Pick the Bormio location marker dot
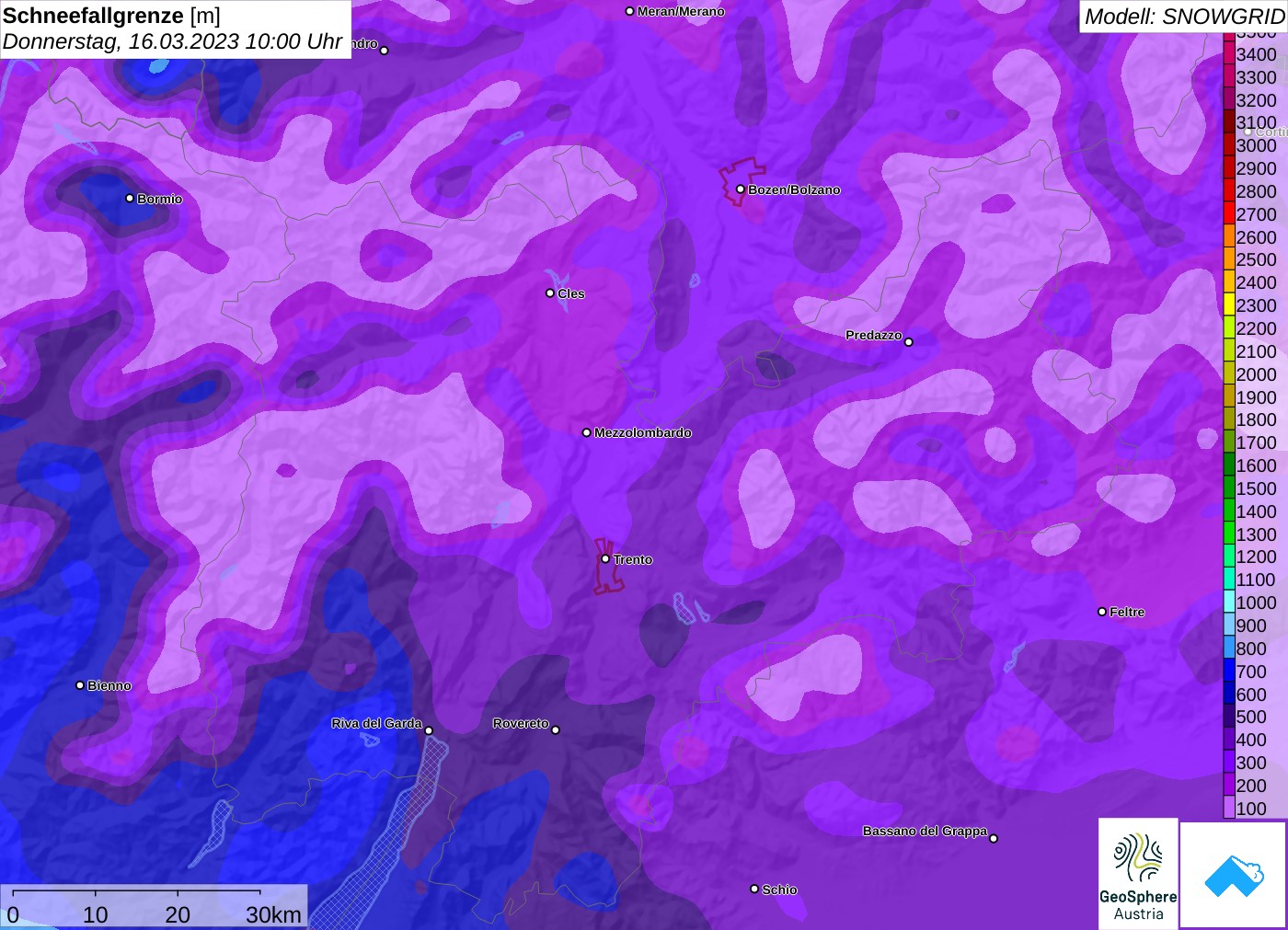 pyautogui.click(x=130, y=198)
